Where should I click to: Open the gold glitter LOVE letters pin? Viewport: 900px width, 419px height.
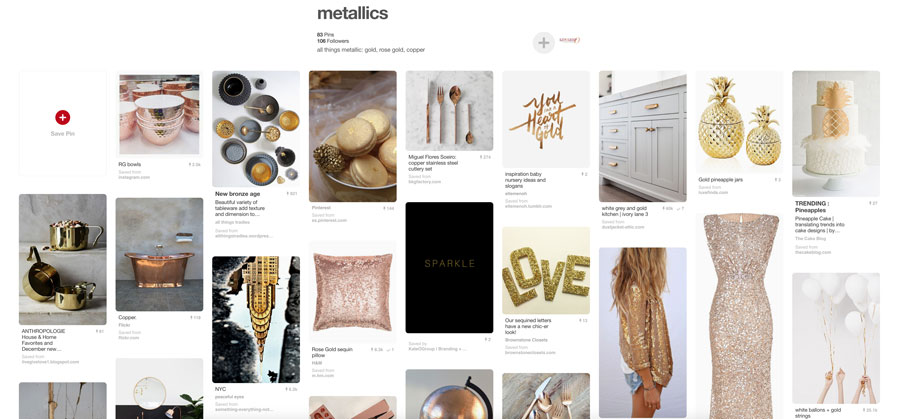(x=546, y=270)
